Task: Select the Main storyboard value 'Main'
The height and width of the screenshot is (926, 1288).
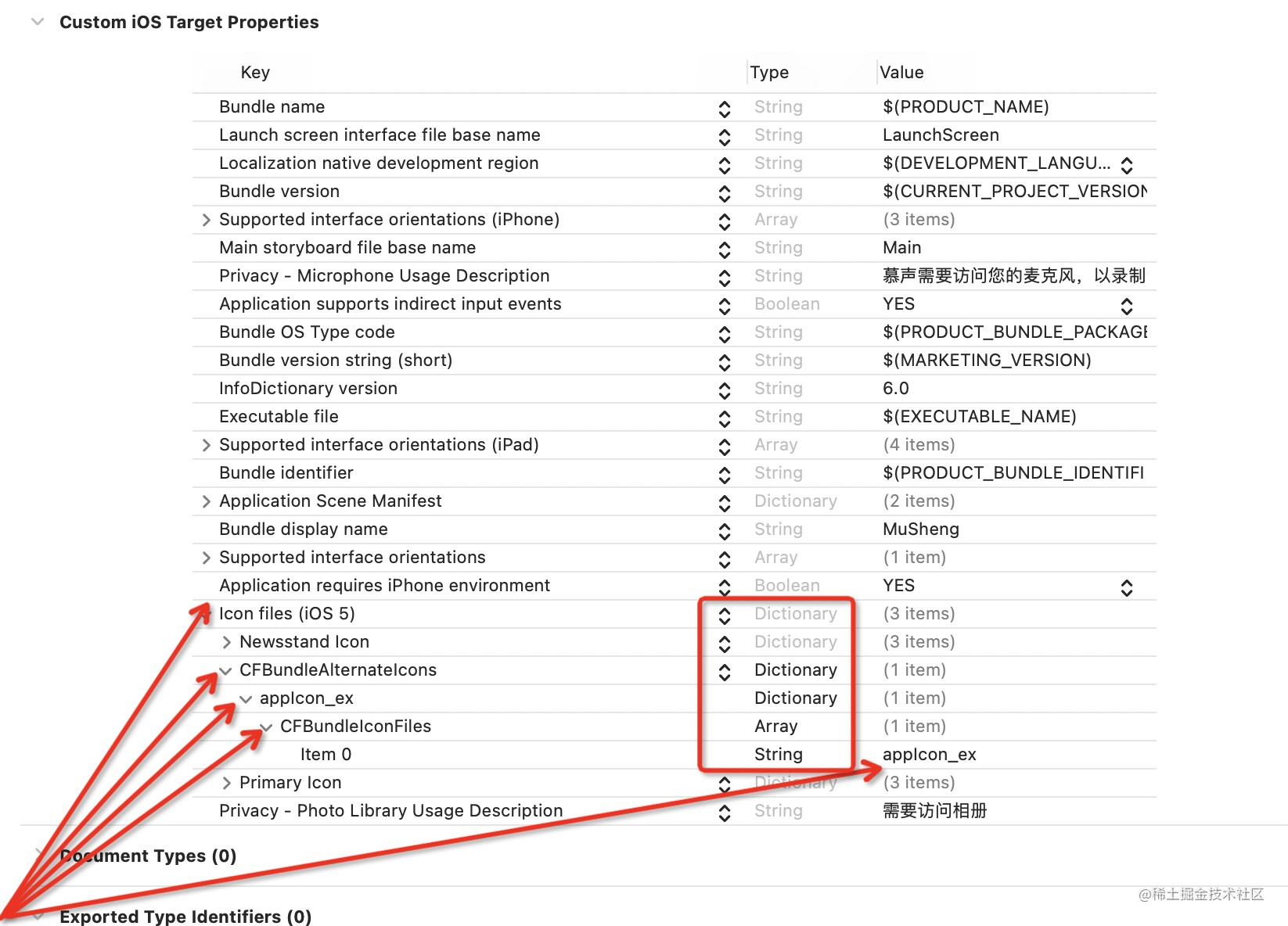Action: (901, 248)
